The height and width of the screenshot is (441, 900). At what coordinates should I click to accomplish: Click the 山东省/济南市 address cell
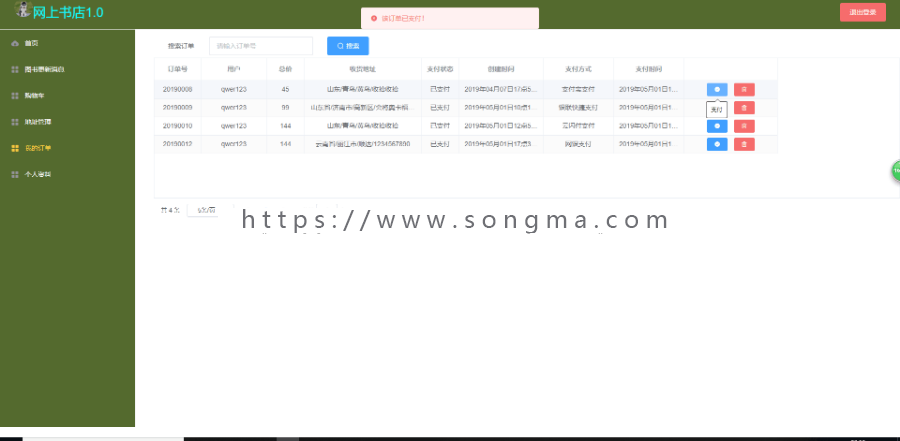coord(363,107)
